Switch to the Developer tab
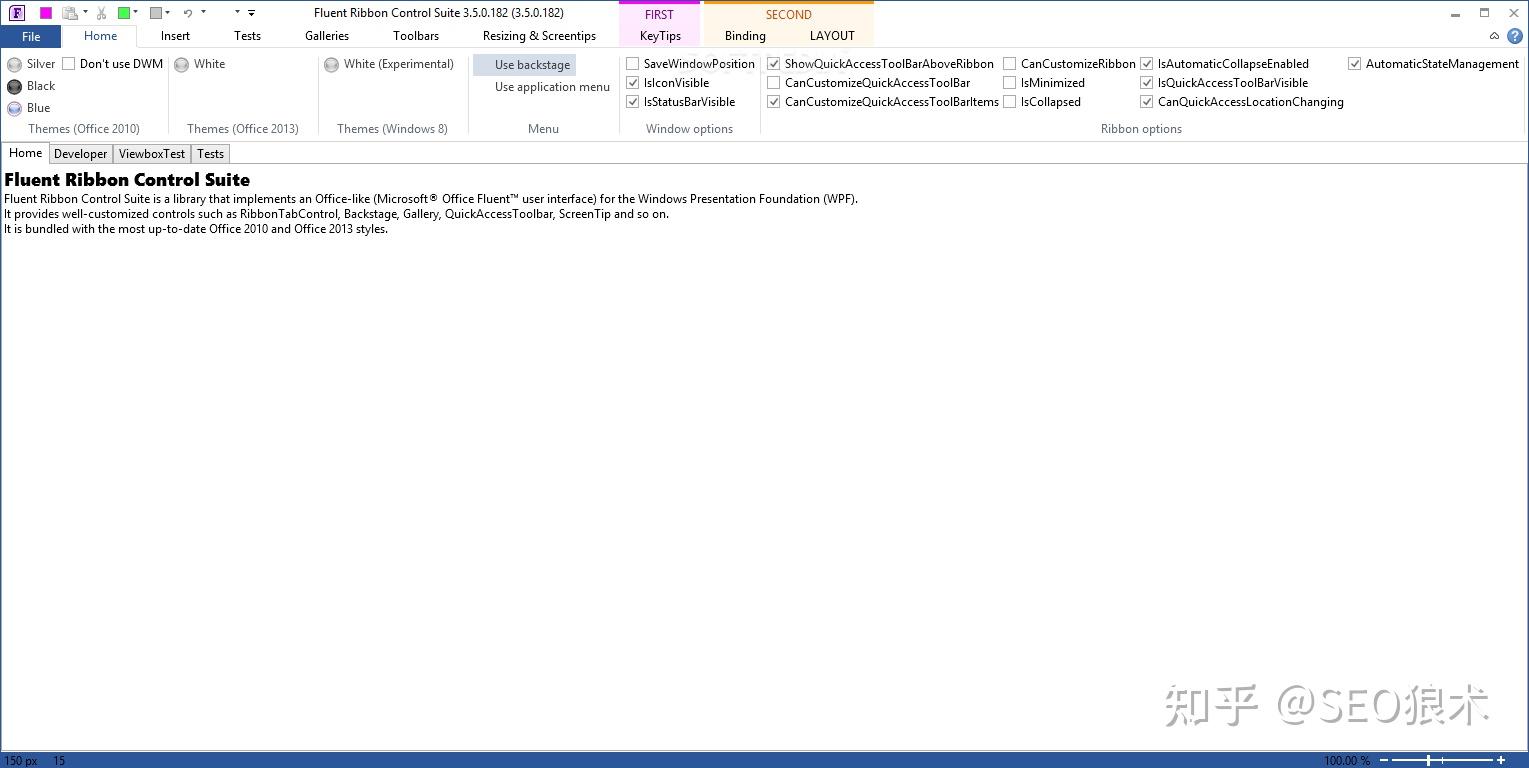 [80, 153]
